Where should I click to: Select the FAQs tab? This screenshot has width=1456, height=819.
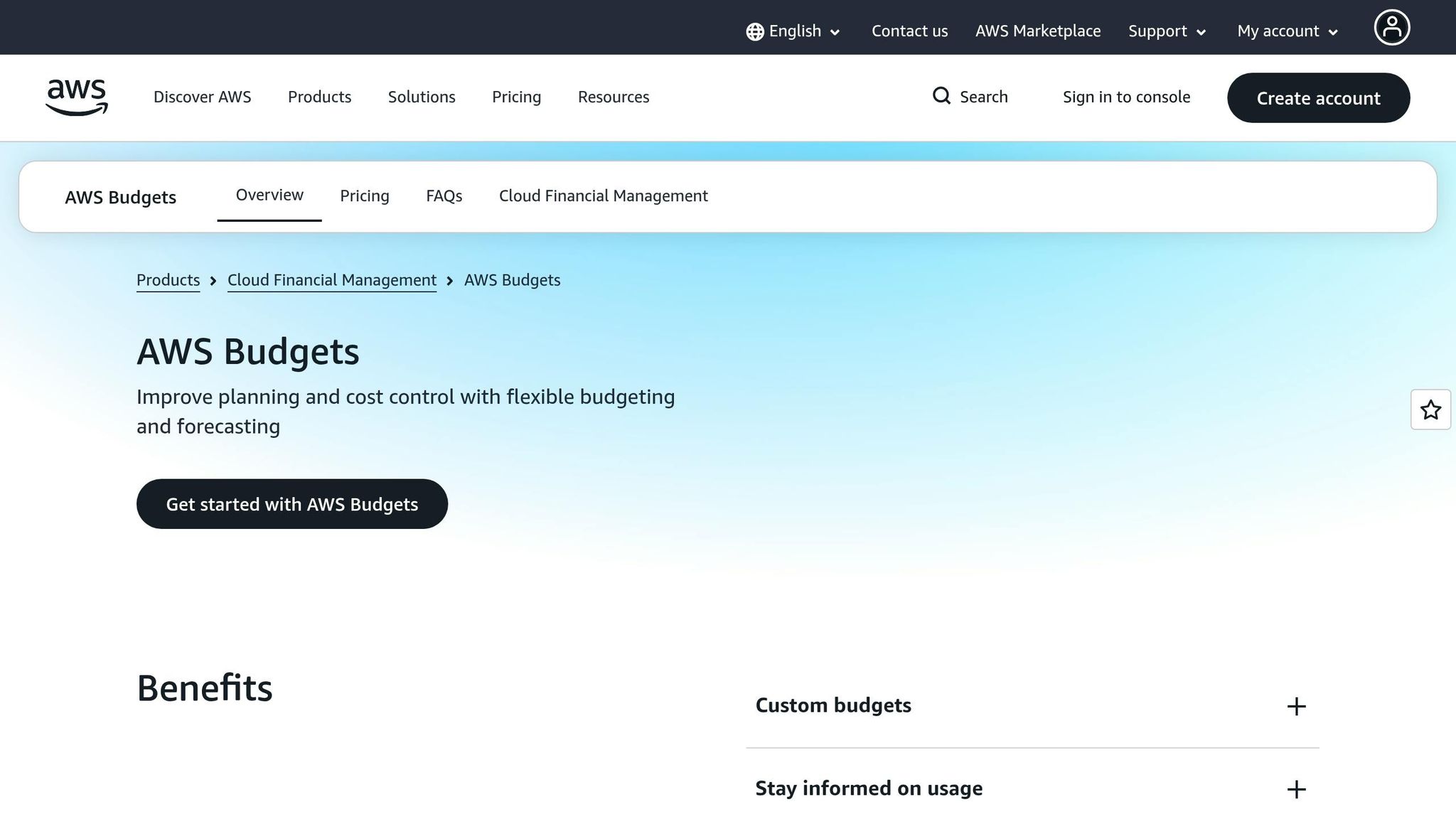[x=444, y=196]
